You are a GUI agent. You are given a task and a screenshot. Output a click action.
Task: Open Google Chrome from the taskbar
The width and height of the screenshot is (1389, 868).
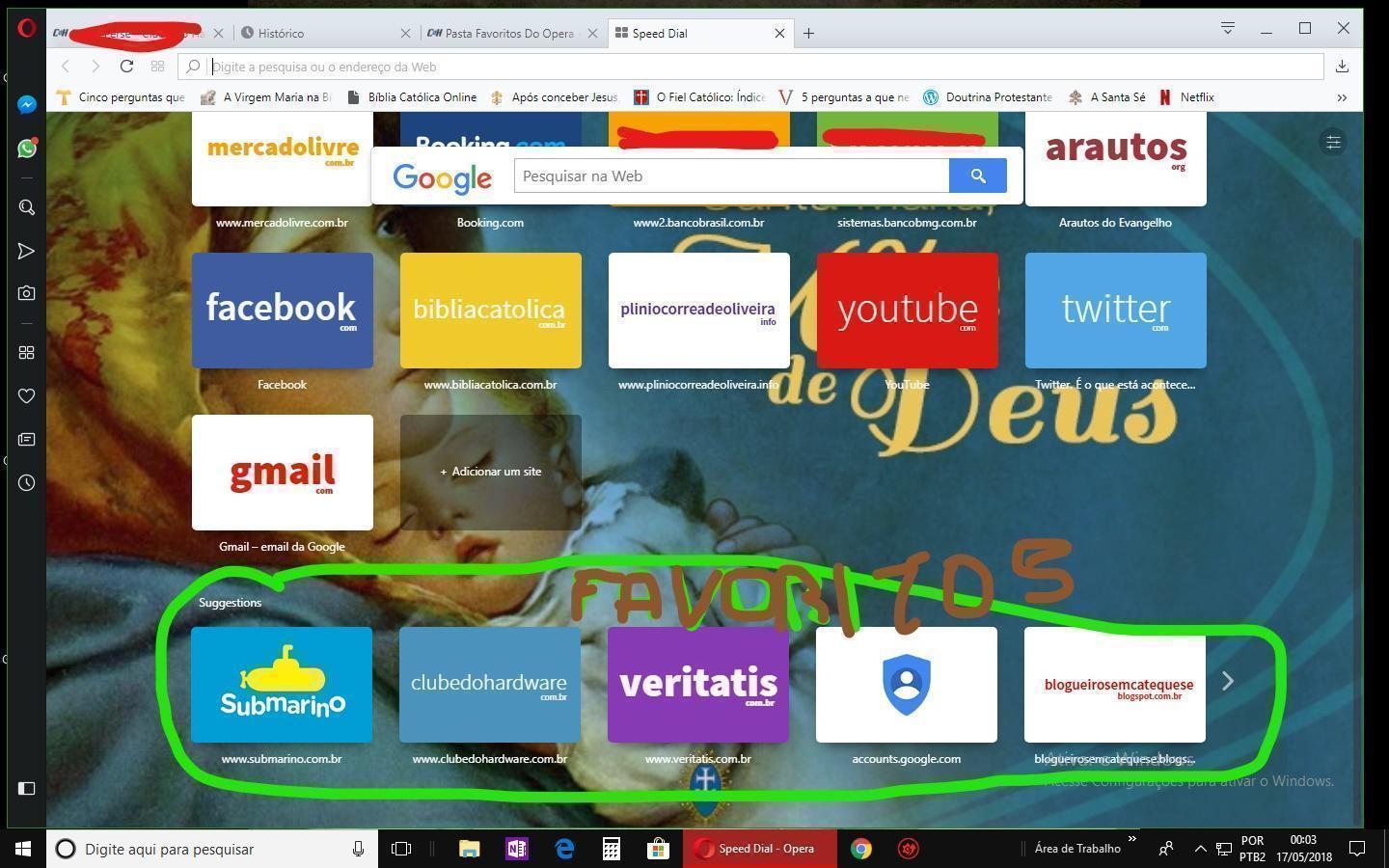pos(861,849)
